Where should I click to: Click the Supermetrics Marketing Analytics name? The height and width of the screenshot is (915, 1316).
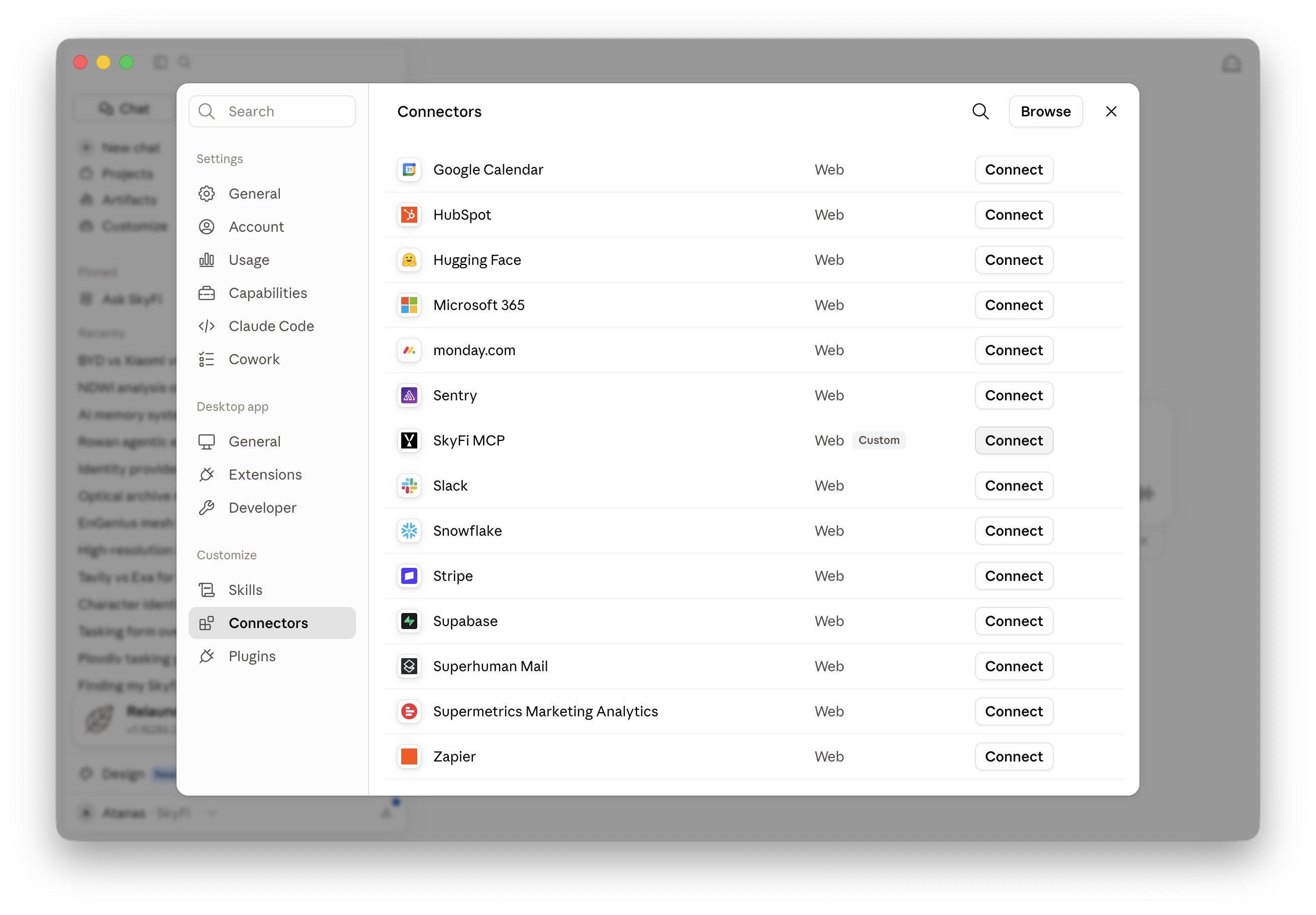545,711
